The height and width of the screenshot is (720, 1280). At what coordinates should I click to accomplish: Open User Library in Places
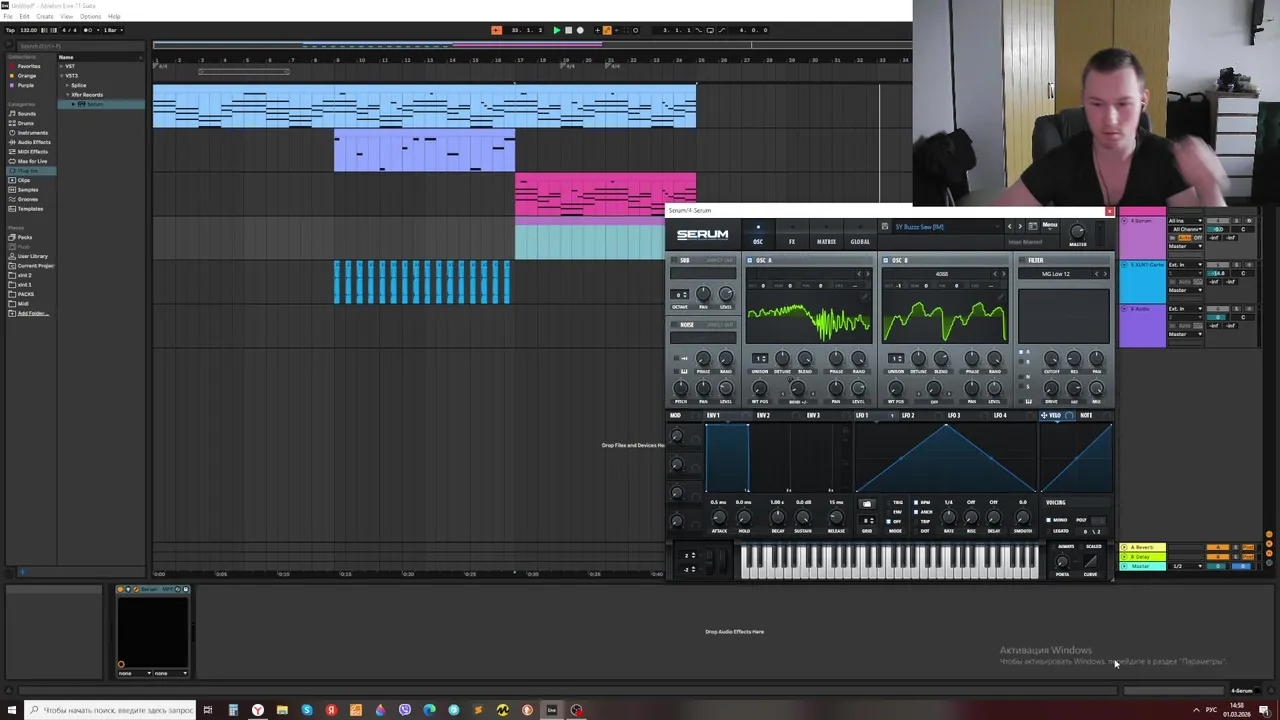pyautogui.click(x=32, y=256)
